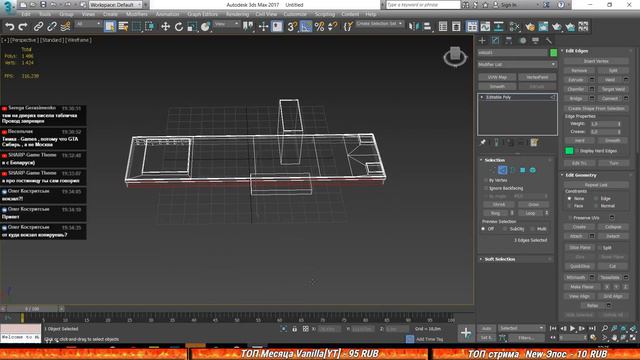The image size is (640, 360).
Task: Click the Create Shape From Selection button
Action: click(x=596, y=109)
